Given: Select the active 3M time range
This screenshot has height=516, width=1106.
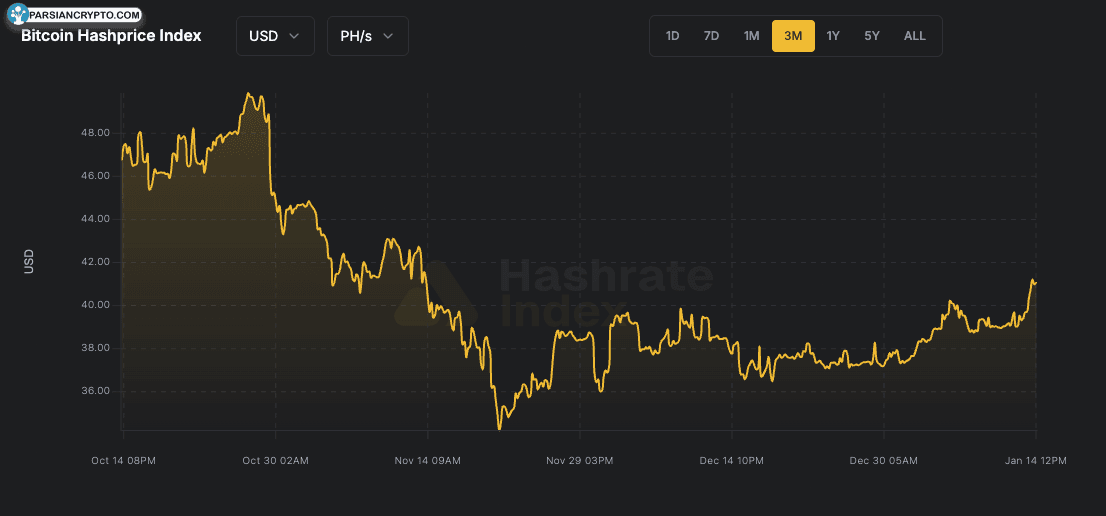Looking at the screenshot, I should click(794, 36).
